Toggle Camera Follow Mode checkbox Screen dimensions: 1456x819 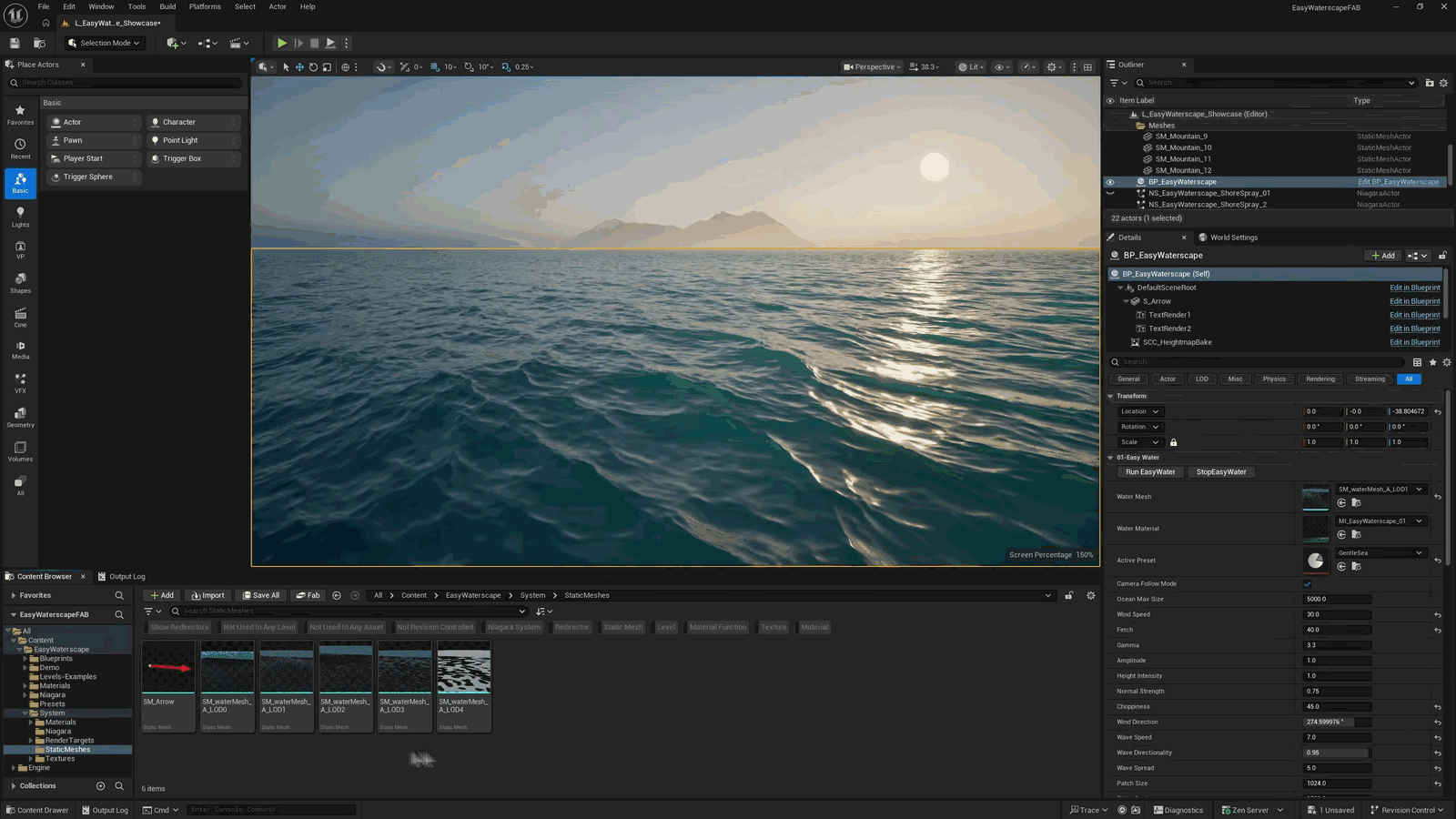[1308, 584]
